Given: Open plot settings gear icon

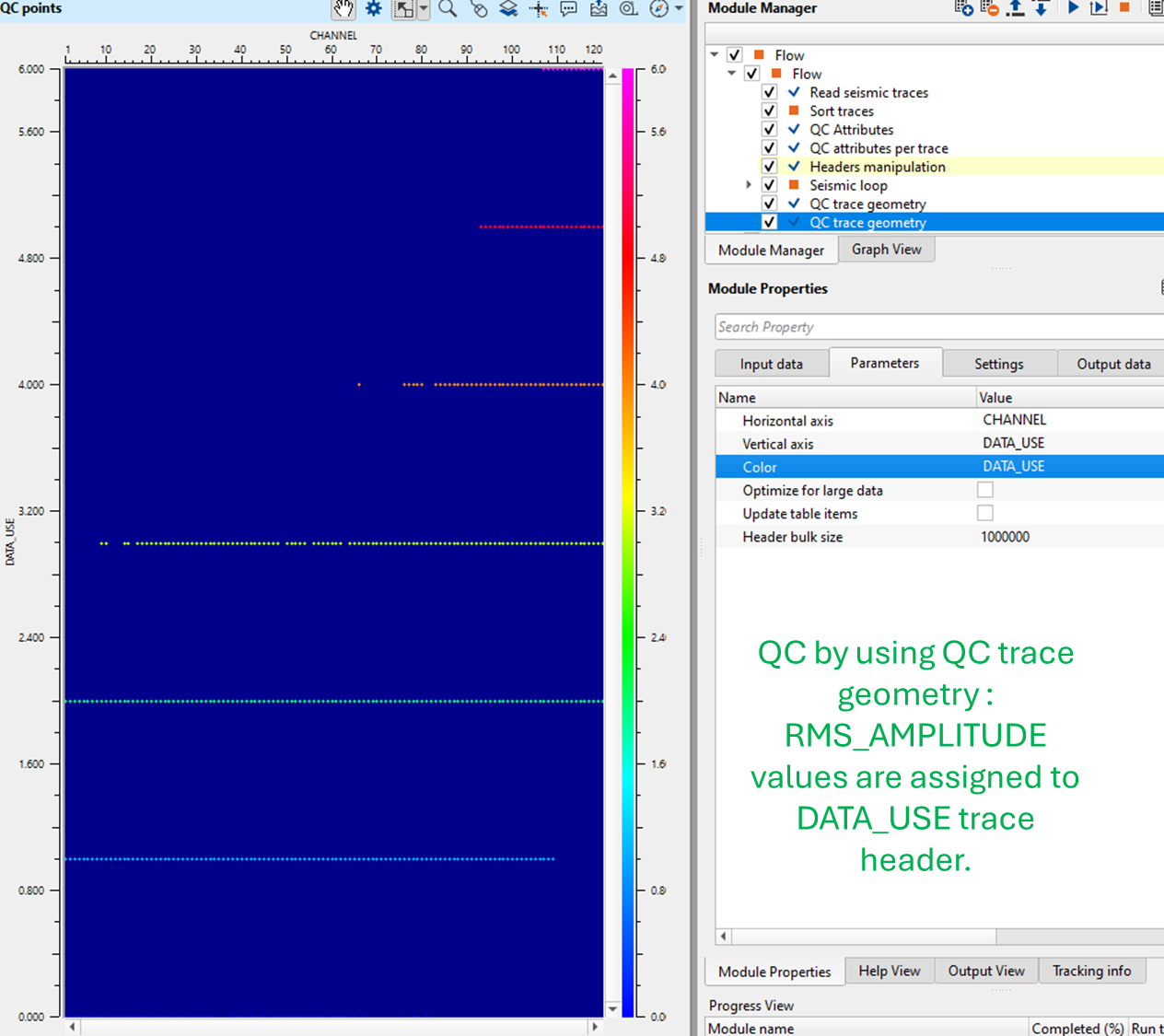Looking at the screenshot, I should (x=373, y=9).
